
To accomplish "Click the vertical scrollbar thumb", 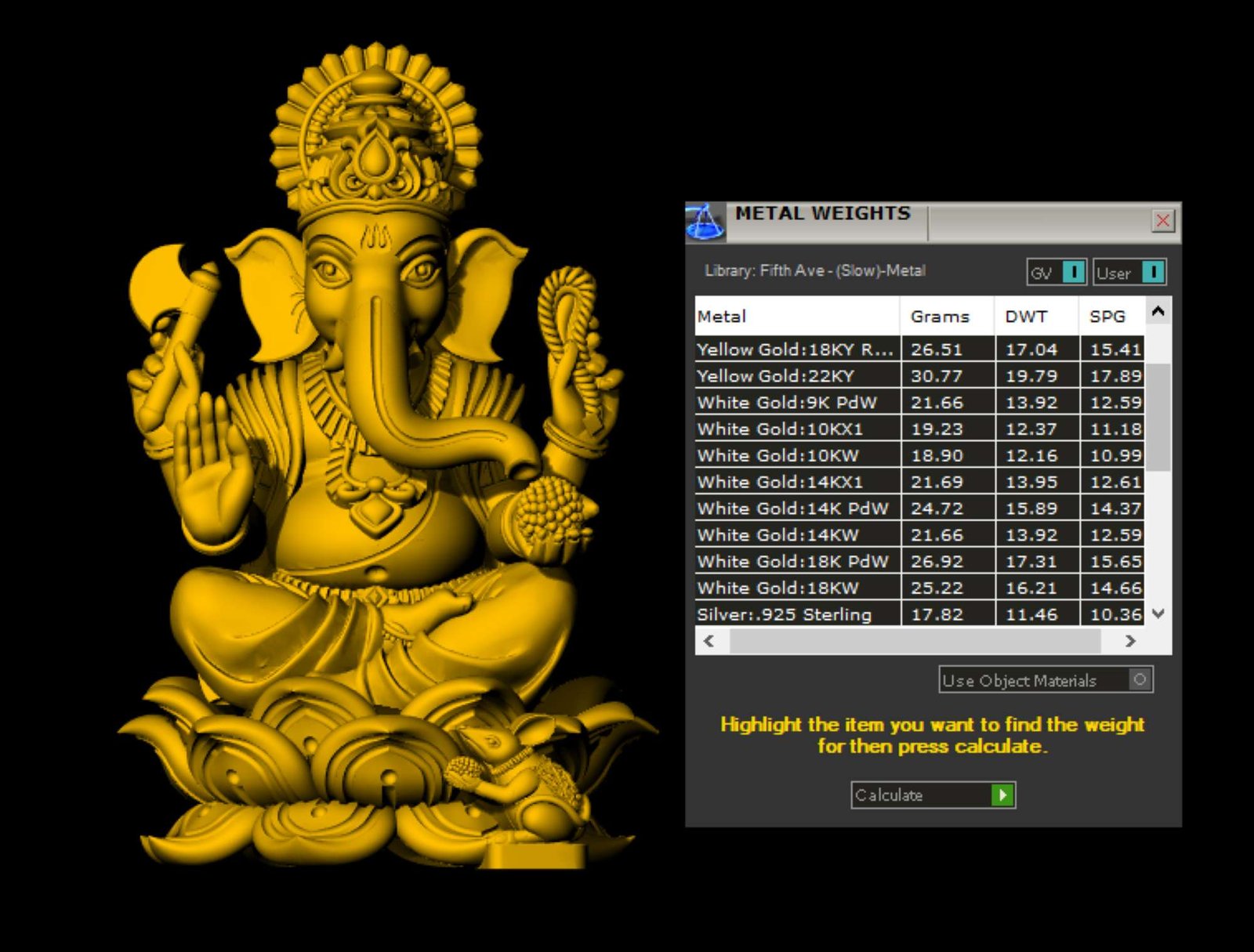I will click(1158, 415).
